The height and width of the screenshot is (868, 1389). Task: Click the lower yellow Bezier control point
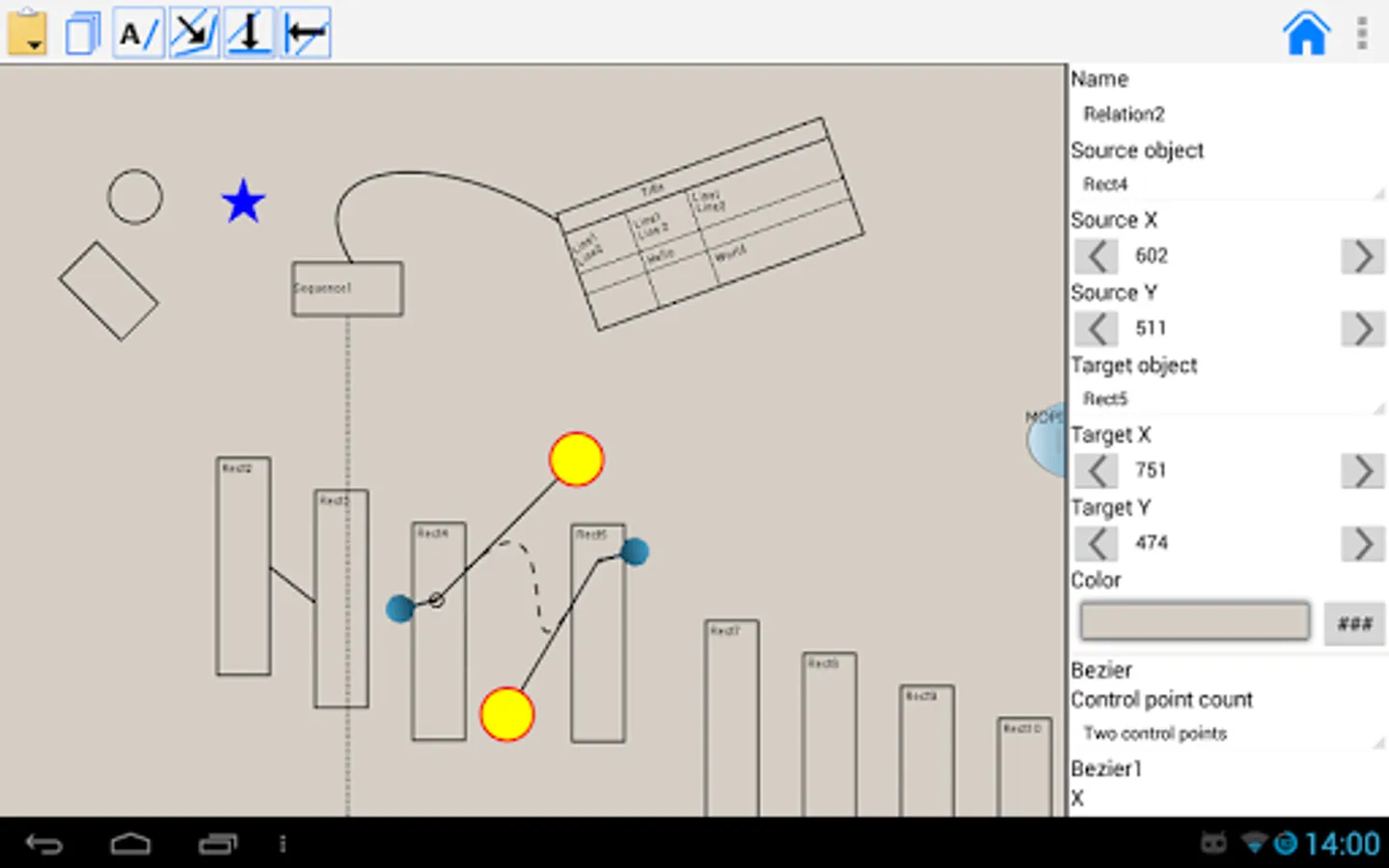(x=507, y=715)
